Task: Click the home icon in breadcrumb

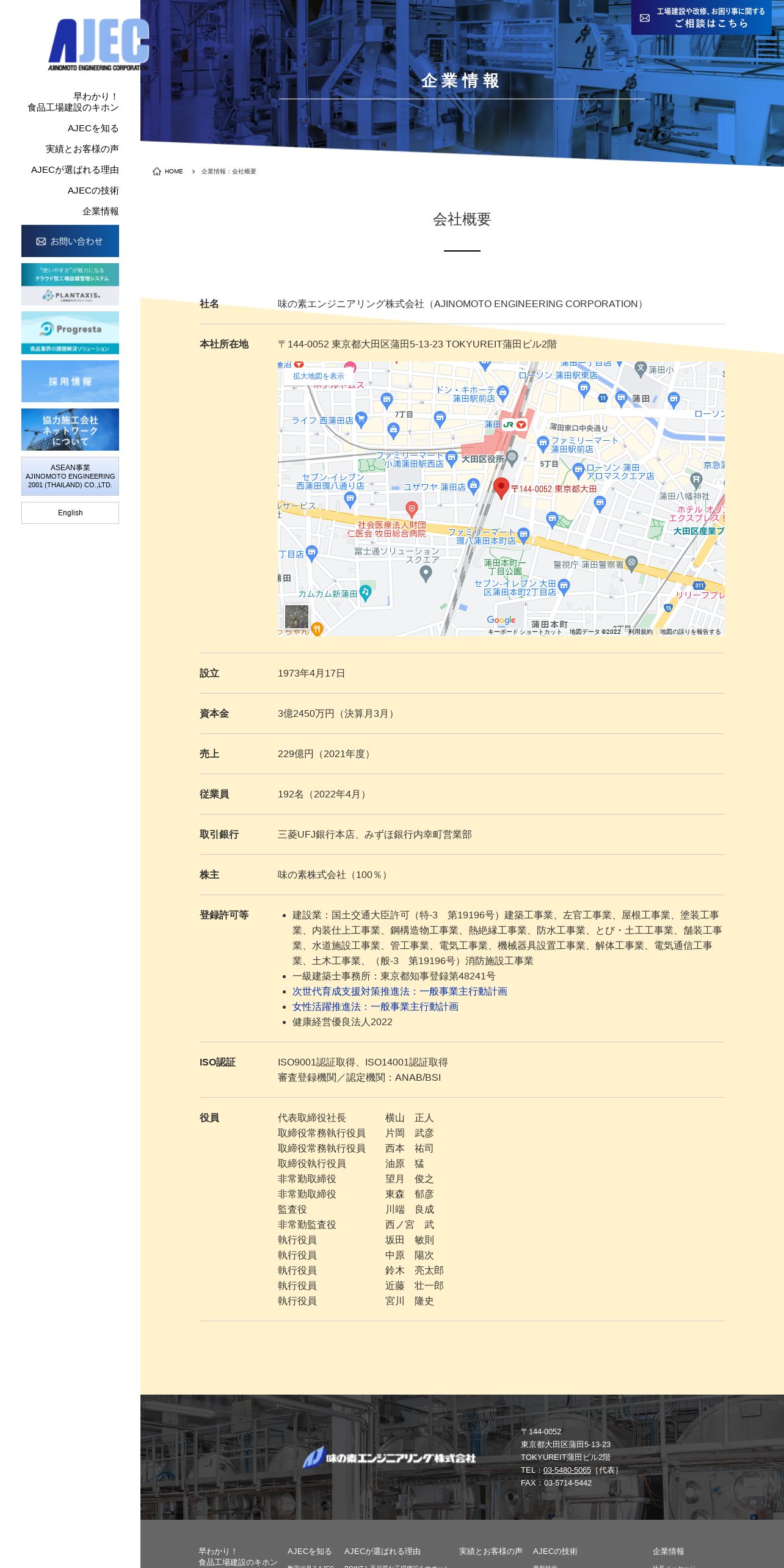Action: [157, 171]
